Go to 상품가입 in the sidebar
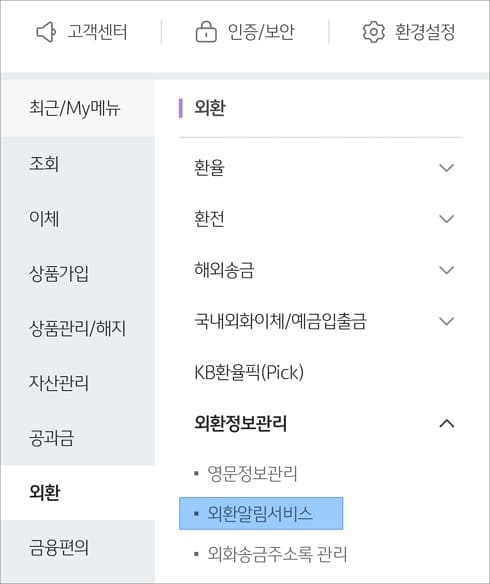The width and height of the screenshot is (490, 584). click(x=77, y=273)
